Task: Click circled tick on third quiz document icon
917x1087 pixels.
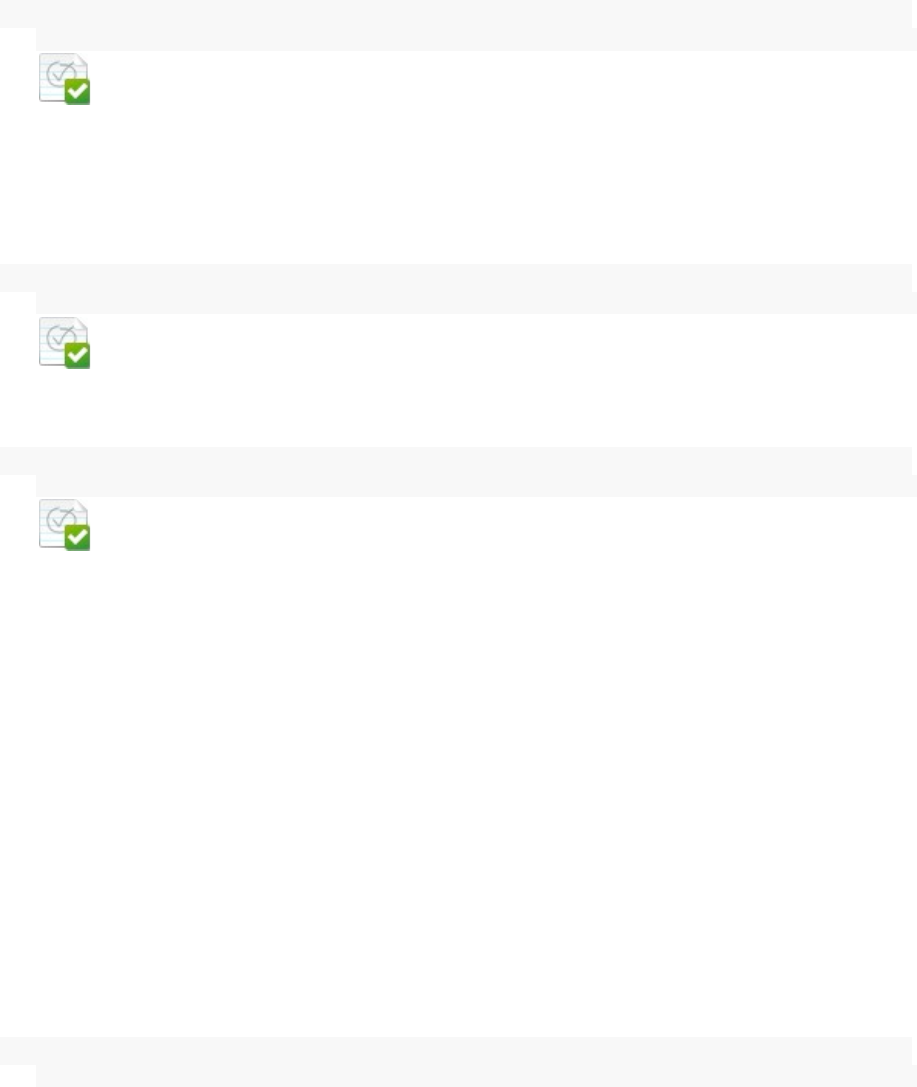Action: (x=60, y=518)
